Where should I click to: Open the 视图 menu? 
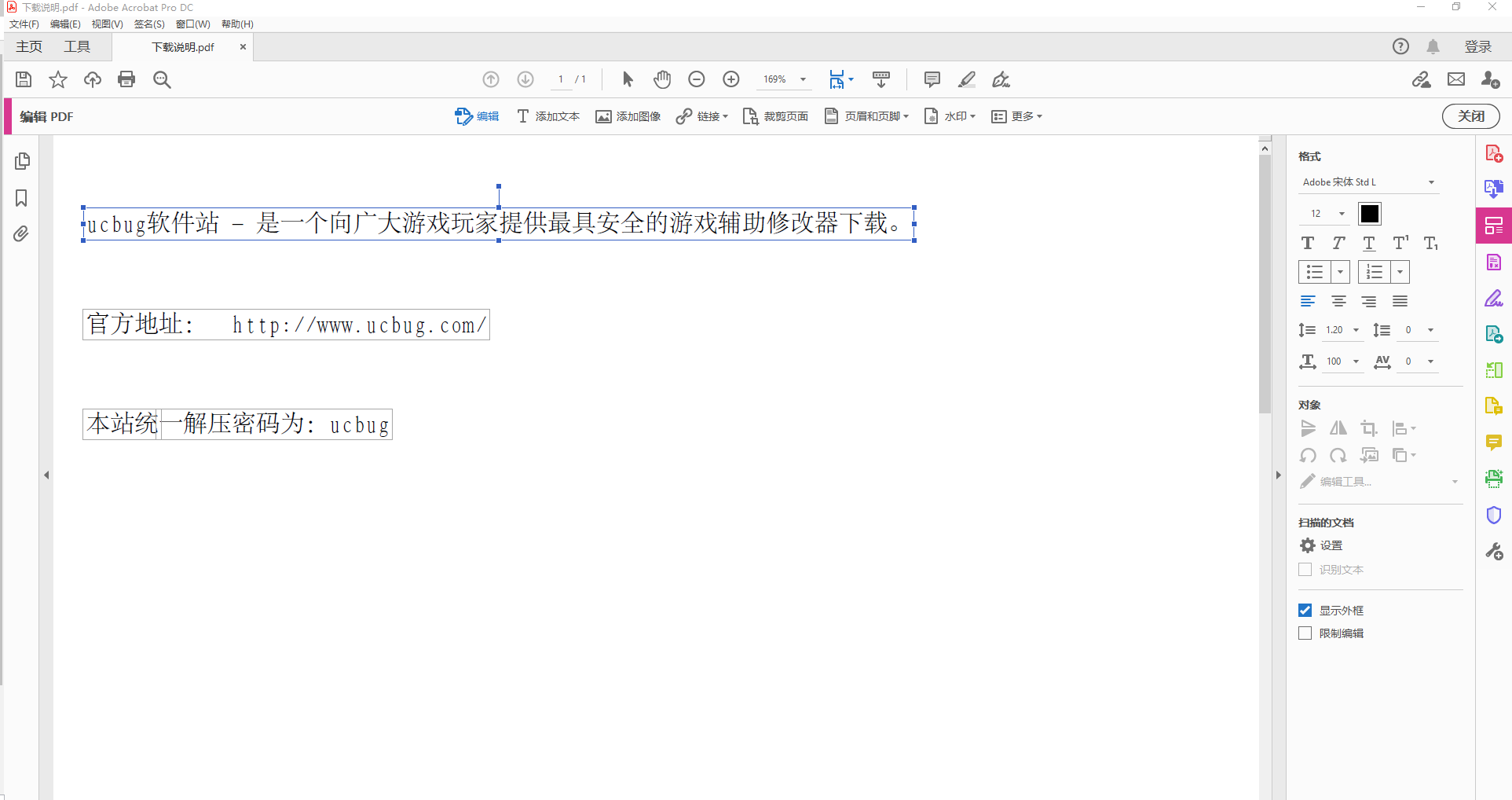107,24
